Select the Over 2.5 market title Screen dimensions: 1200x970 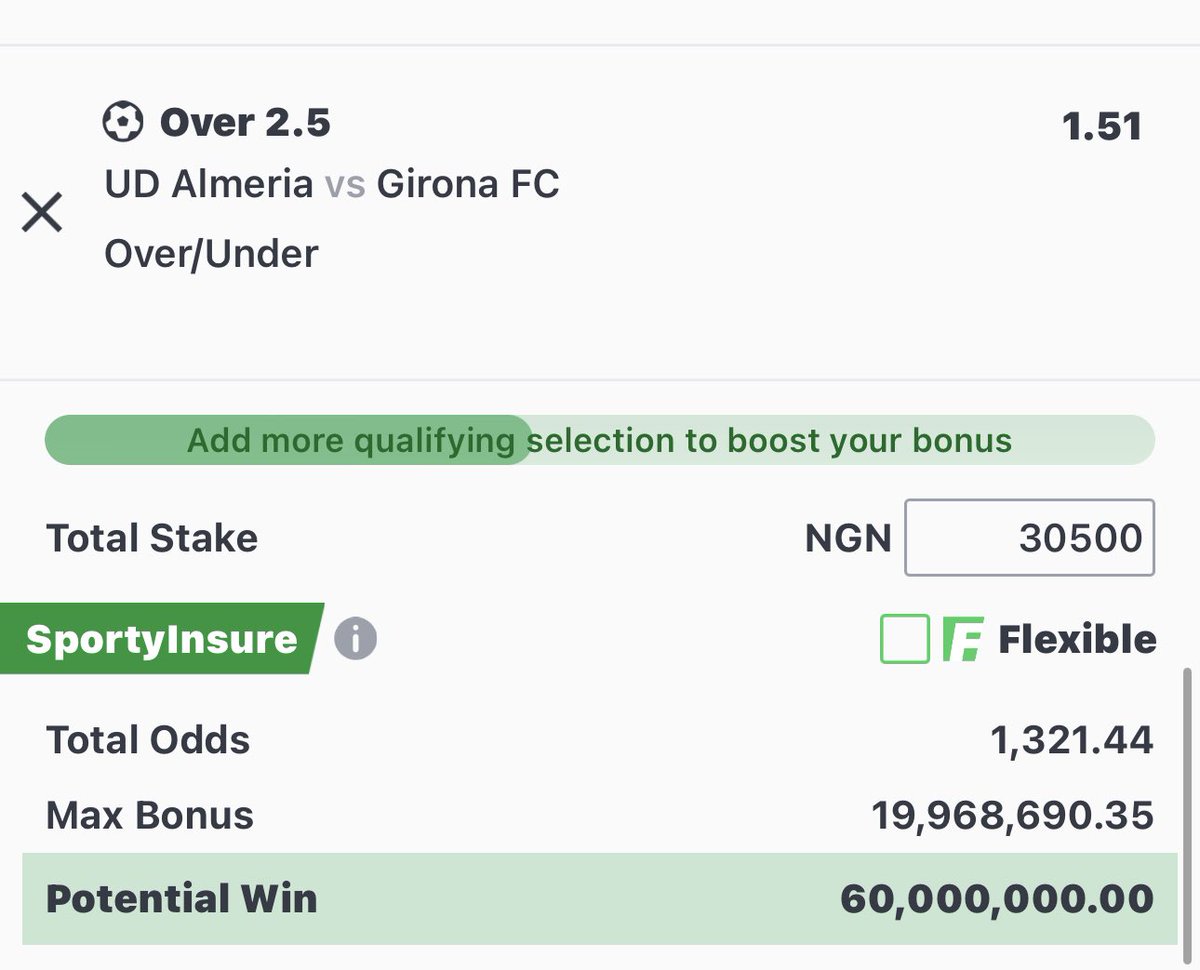(245, 123)
